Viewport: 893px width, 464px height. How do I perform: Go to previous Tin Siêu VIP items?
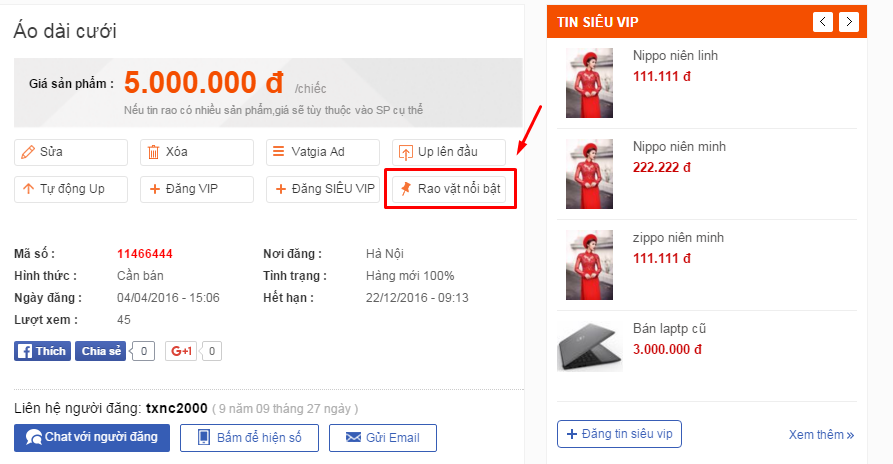tap(822, 22)
